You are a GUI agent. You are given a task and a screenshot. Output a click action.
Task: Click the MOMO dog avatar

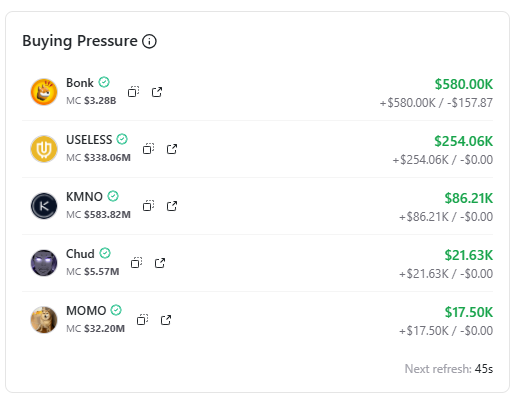44,320
